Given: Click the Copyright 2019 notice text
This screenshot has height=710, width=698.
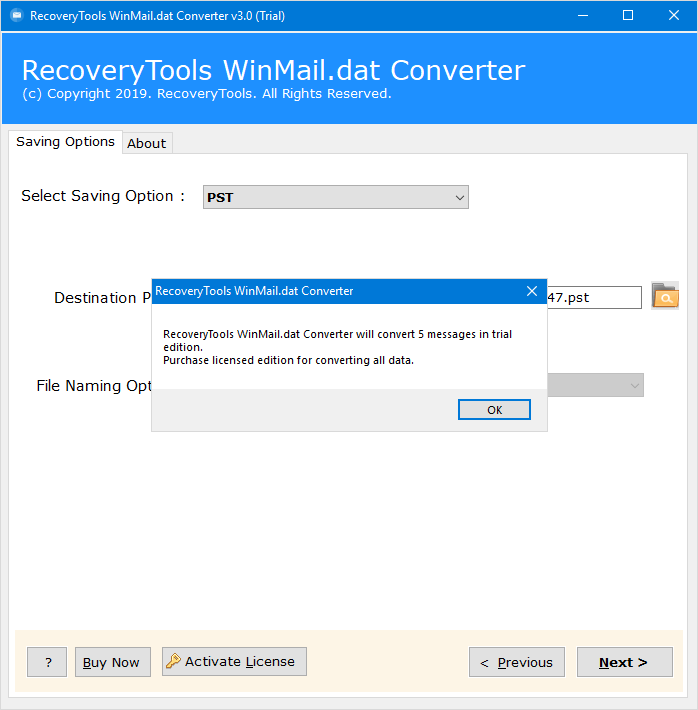Looking at the screenshot, I should click(207, 94).
